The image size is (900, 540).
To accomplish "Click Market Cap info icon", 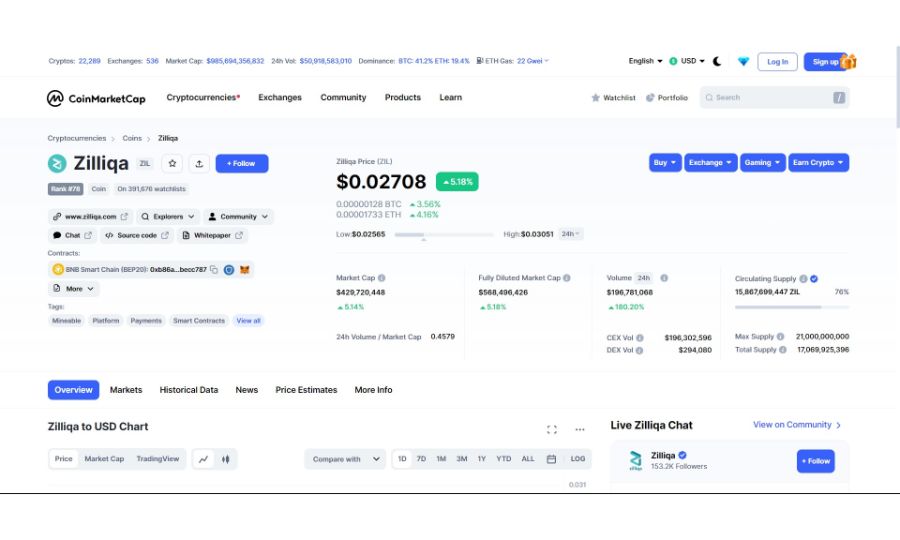I will [x=382, y=278].
